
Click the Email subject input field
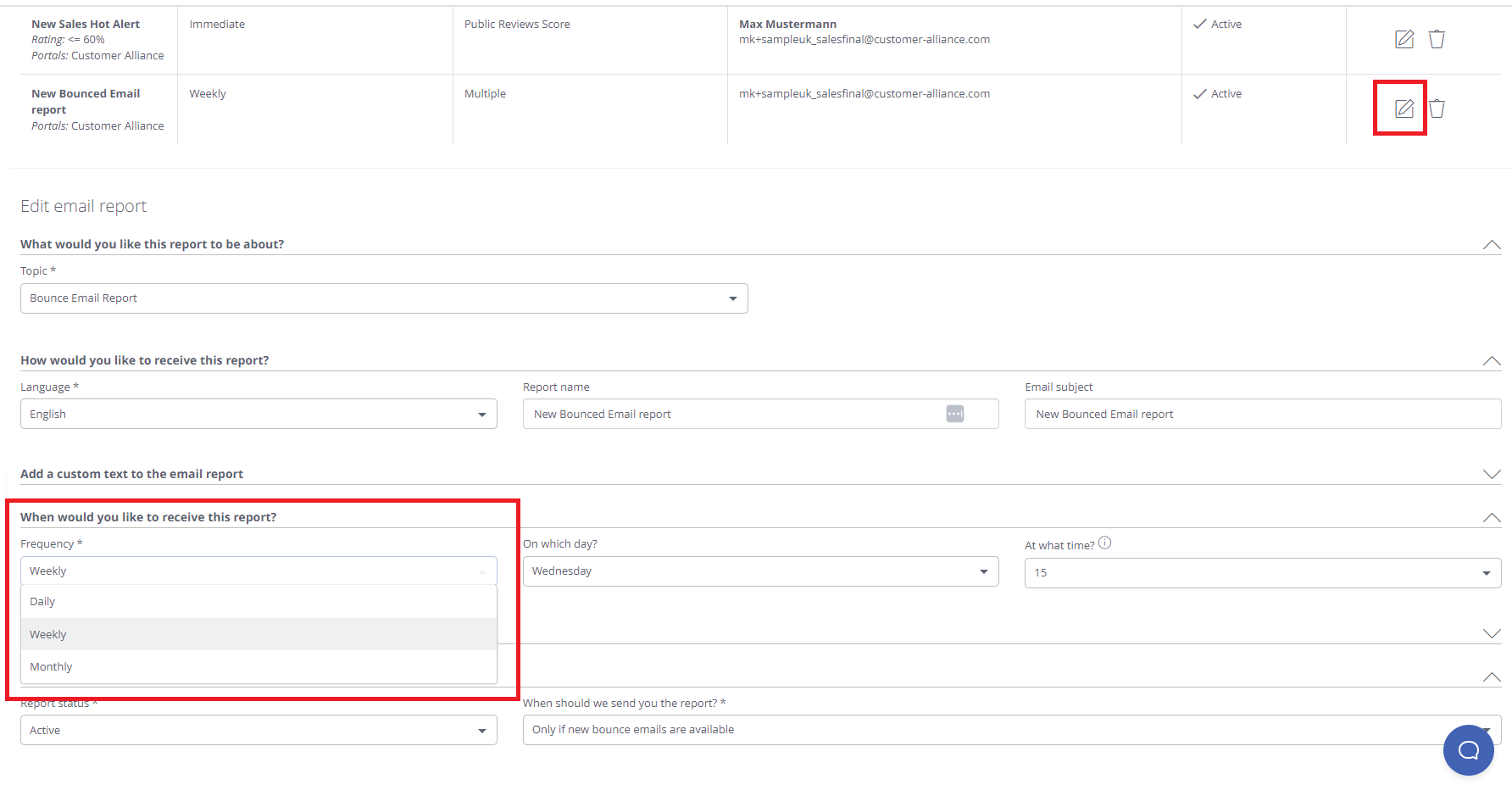tap(1263, 414)
